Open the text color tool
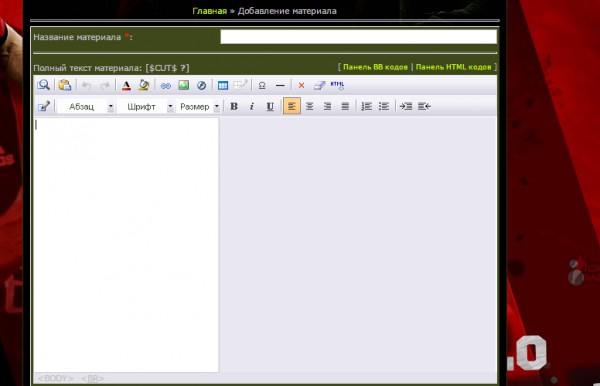 coord(126,85)
